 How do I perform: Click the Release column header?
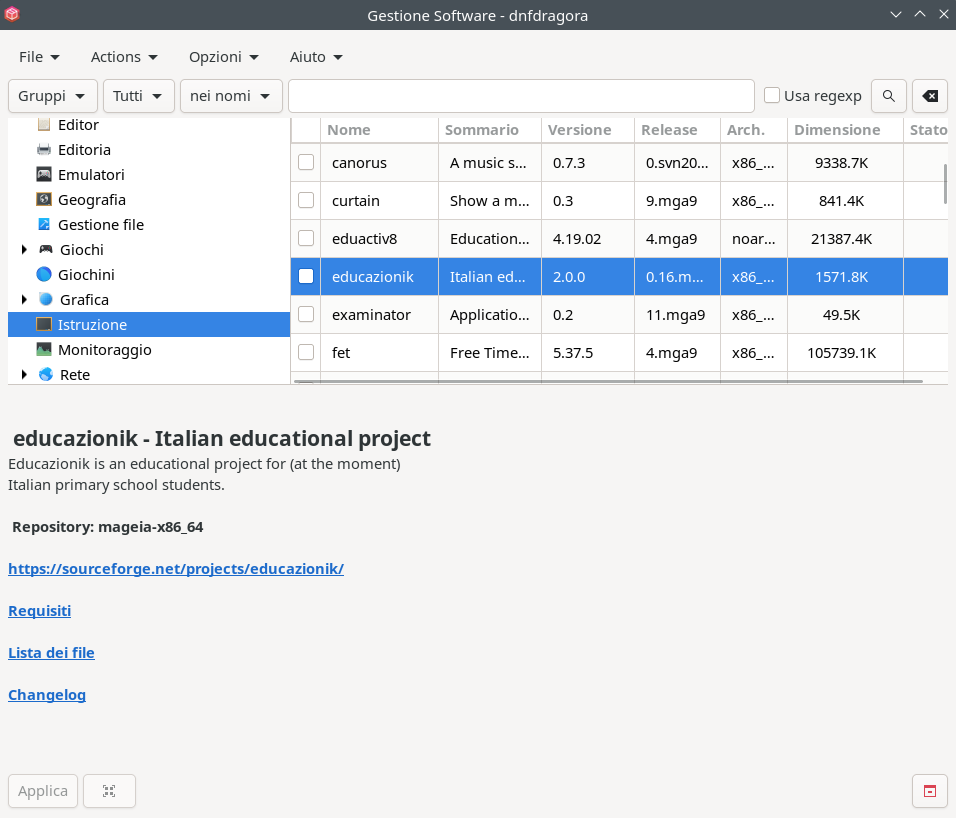point(677,130)
